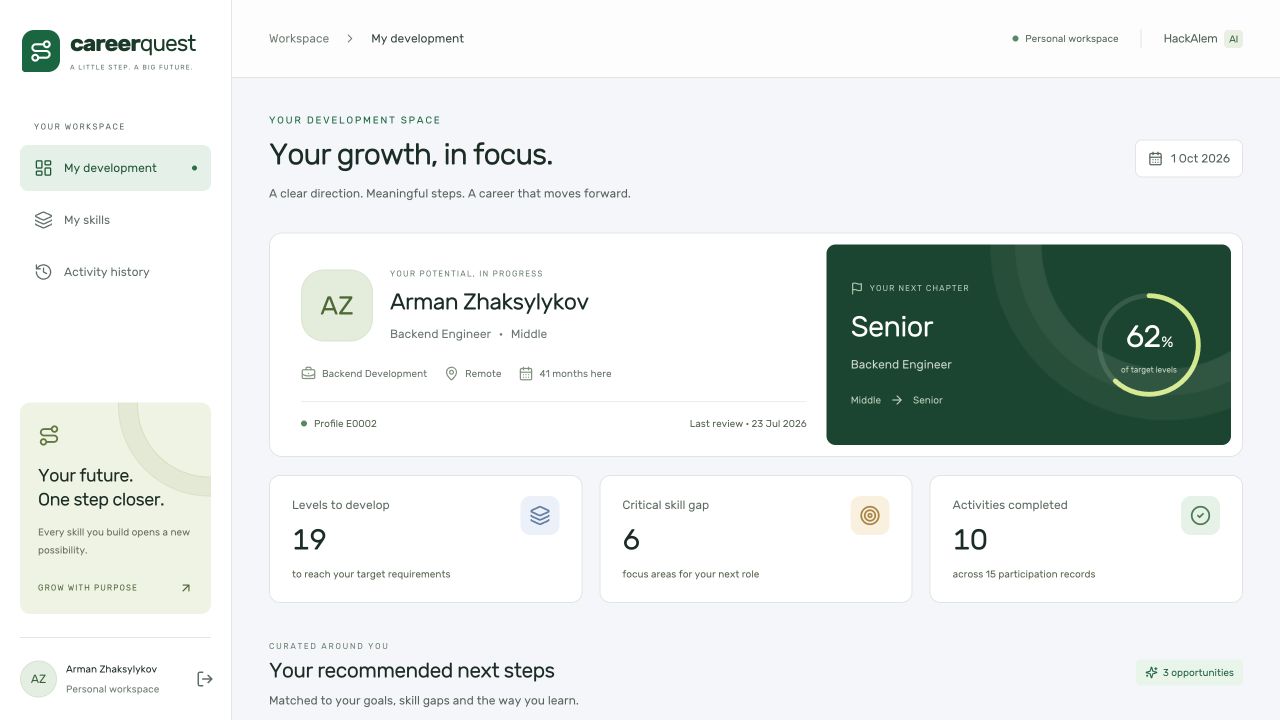Click the Activities completed checkmark icon
This screenshot has width=1280, height=720.
point(1200,515)
